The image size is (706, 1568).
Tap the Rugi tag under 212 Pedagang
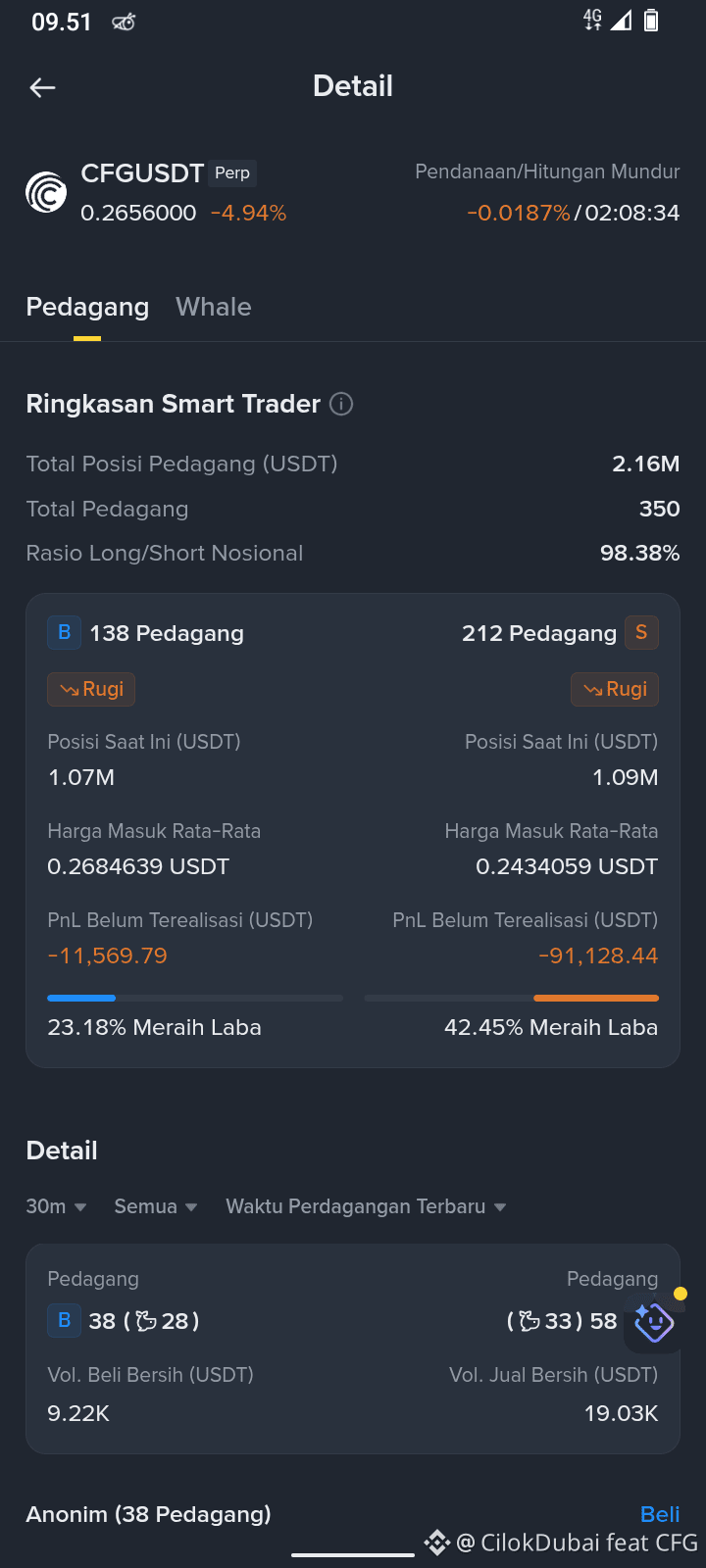pos(615,689)
